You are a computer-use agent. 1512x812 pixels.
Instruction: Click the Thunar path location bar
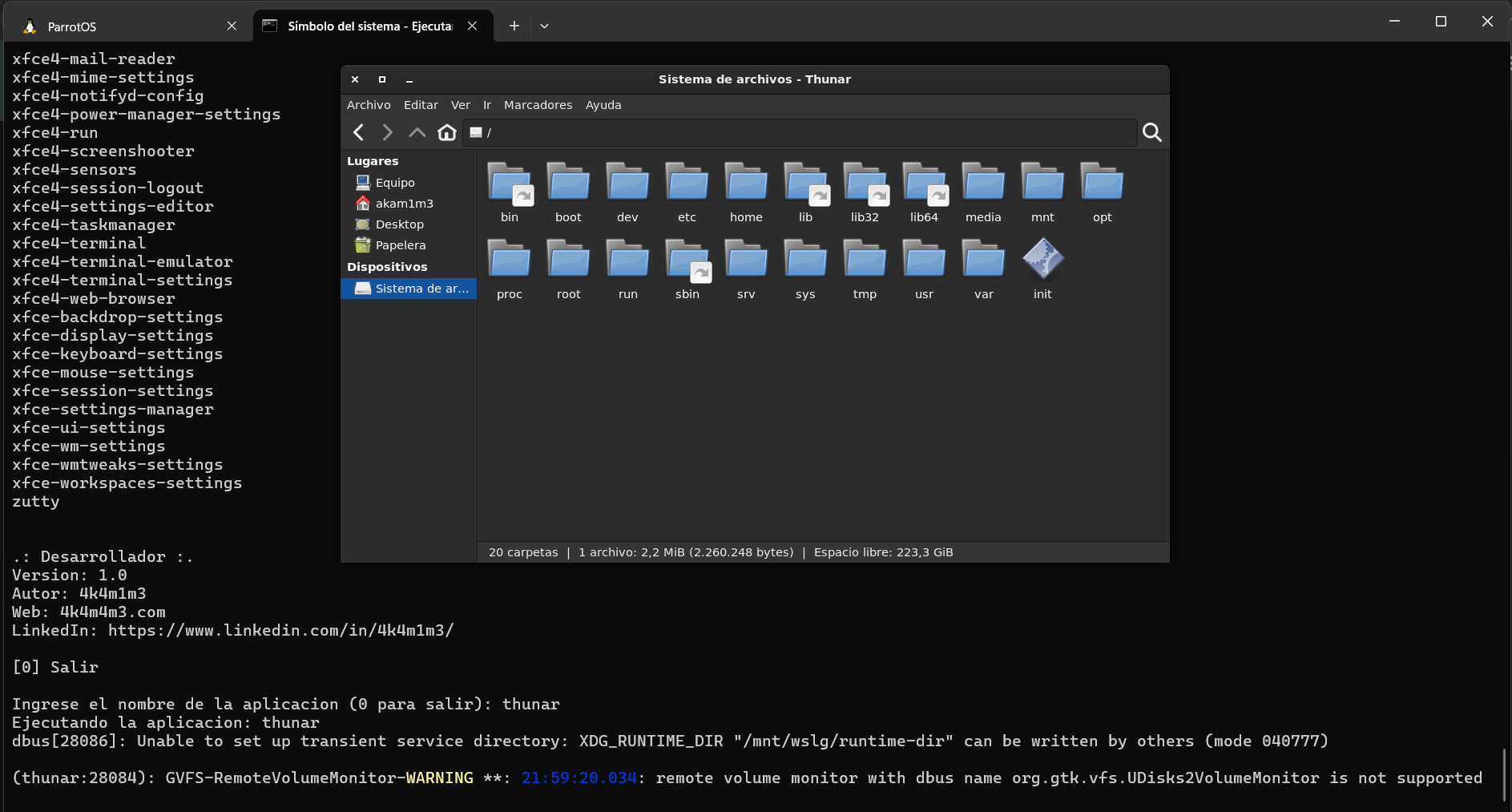coord(800,132)
